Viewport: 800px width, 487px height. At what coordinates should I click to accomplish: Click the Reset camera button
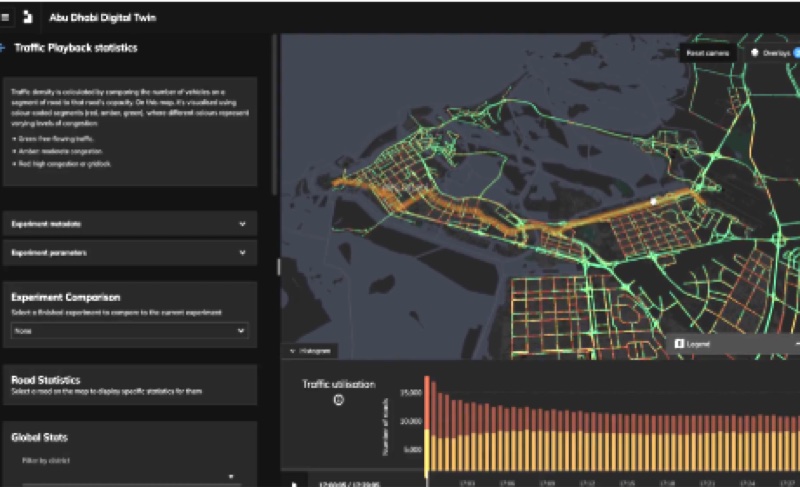coord(708,53)
